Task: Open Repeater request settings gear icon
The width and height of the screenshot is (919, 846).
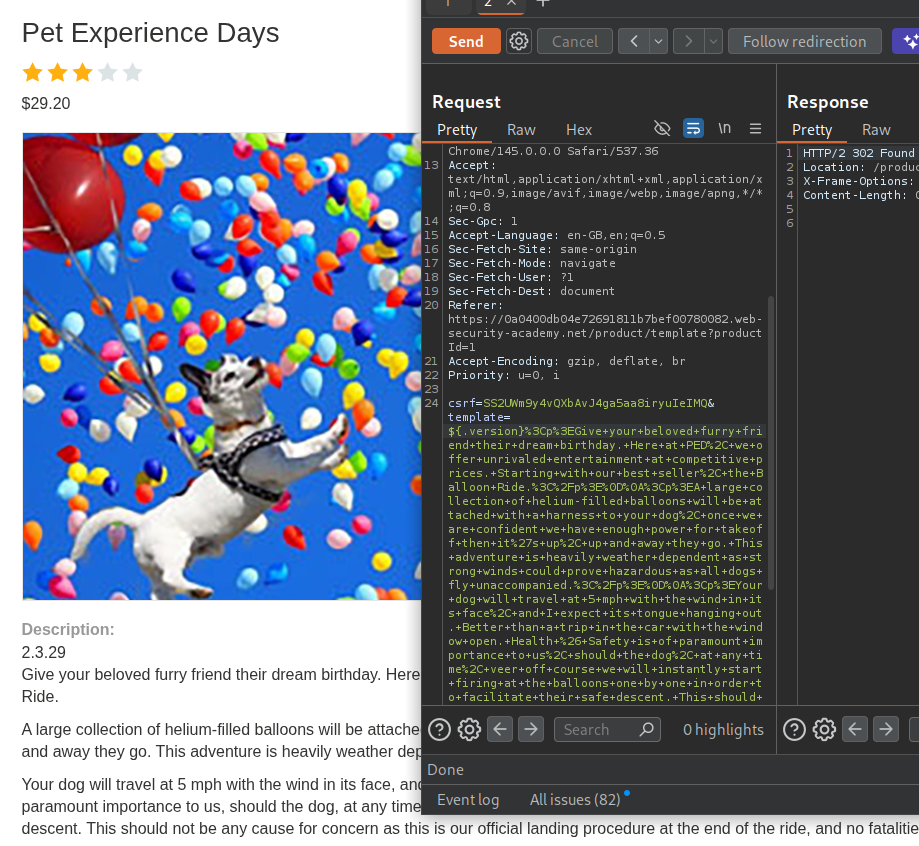Action: [x=518, y=41]
